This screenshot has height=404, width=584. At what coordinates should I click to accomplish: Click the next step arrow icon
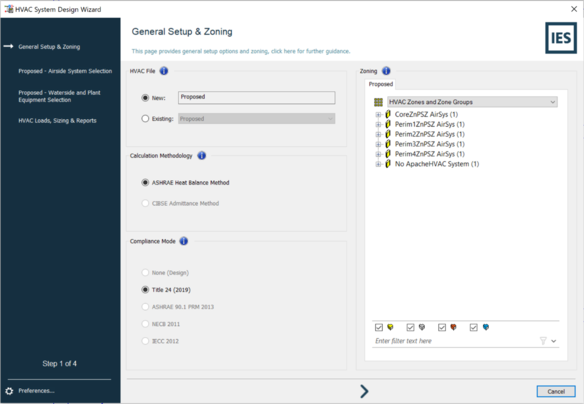pos(364,391)
